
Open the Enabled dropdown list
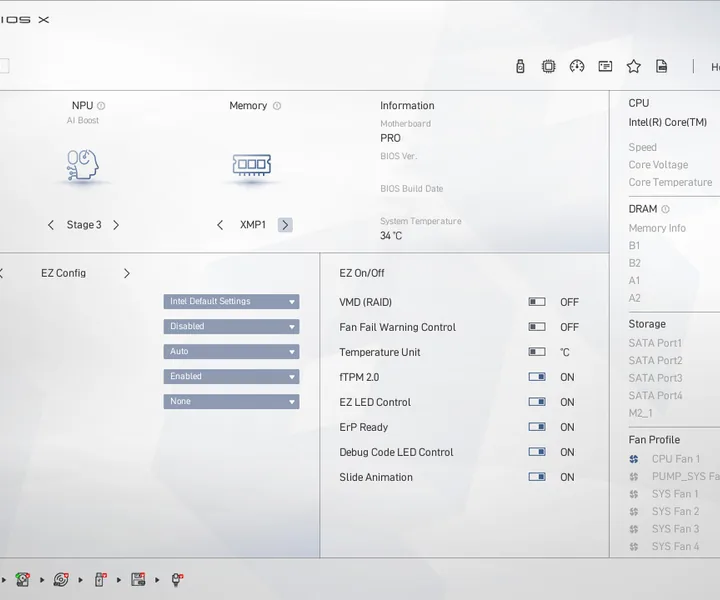point(231,376)
